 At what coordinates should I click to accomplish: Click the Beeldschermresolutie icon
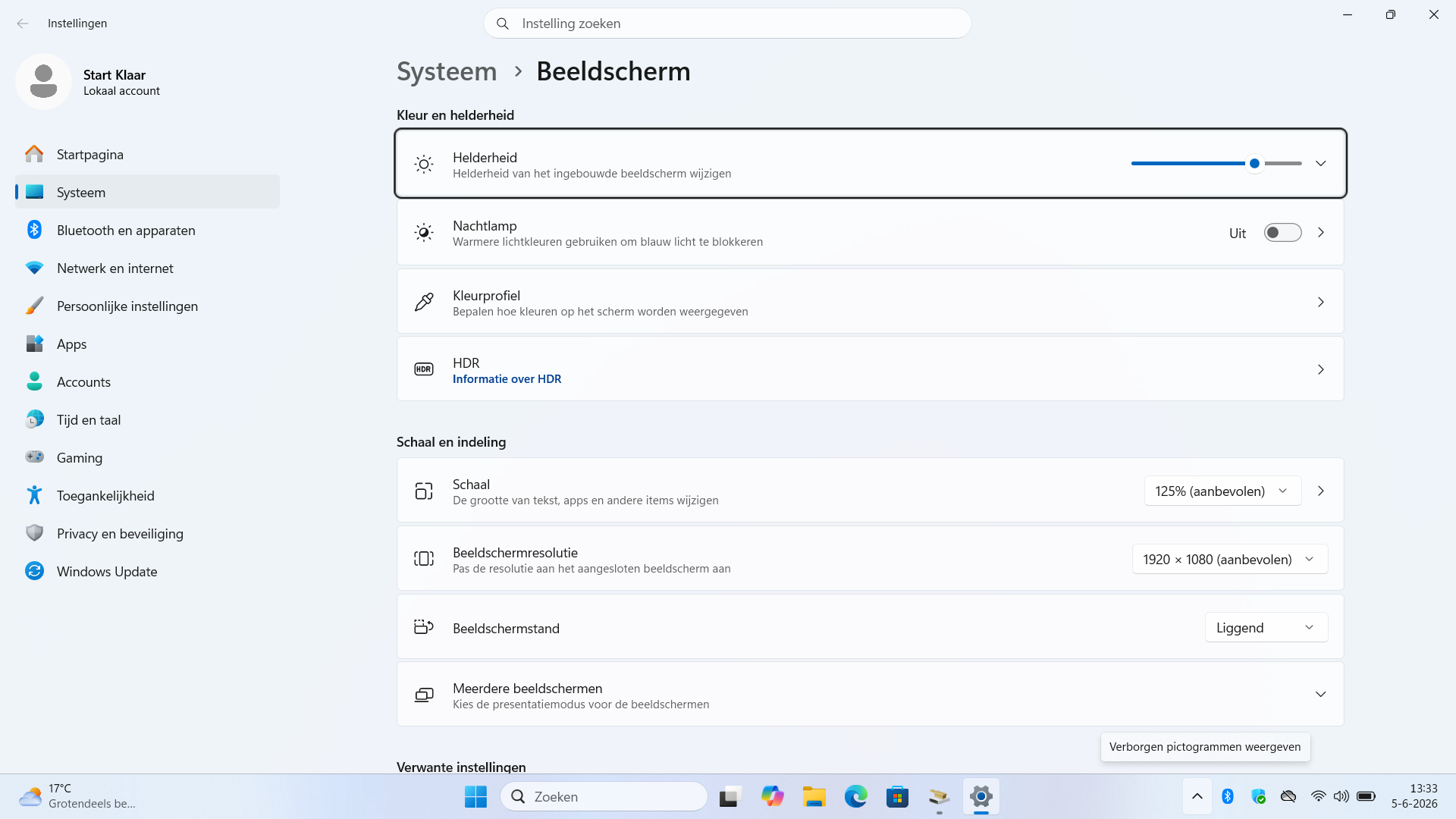point(424,559)
